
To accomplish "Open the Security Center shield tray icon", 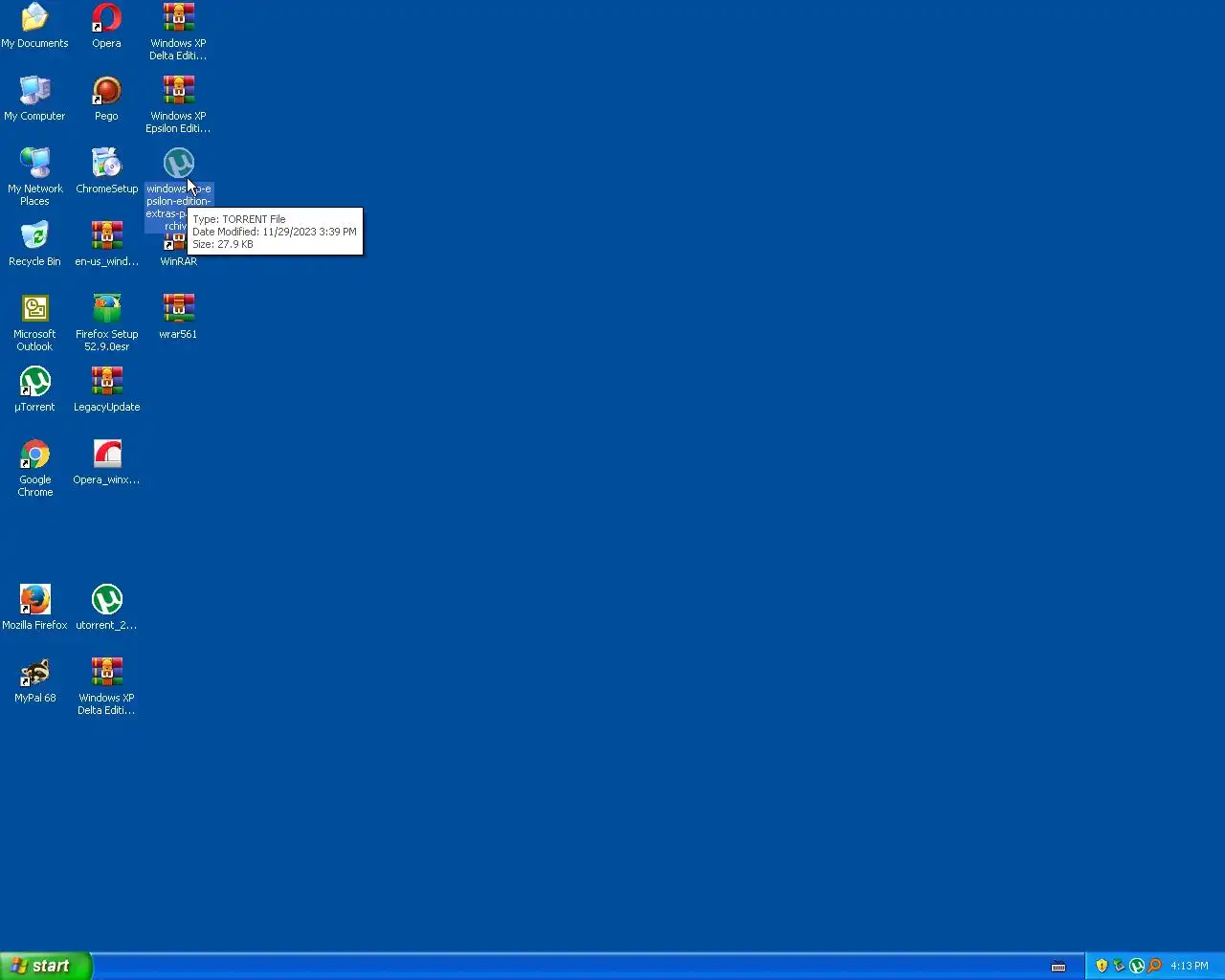I will [1102, 966].
